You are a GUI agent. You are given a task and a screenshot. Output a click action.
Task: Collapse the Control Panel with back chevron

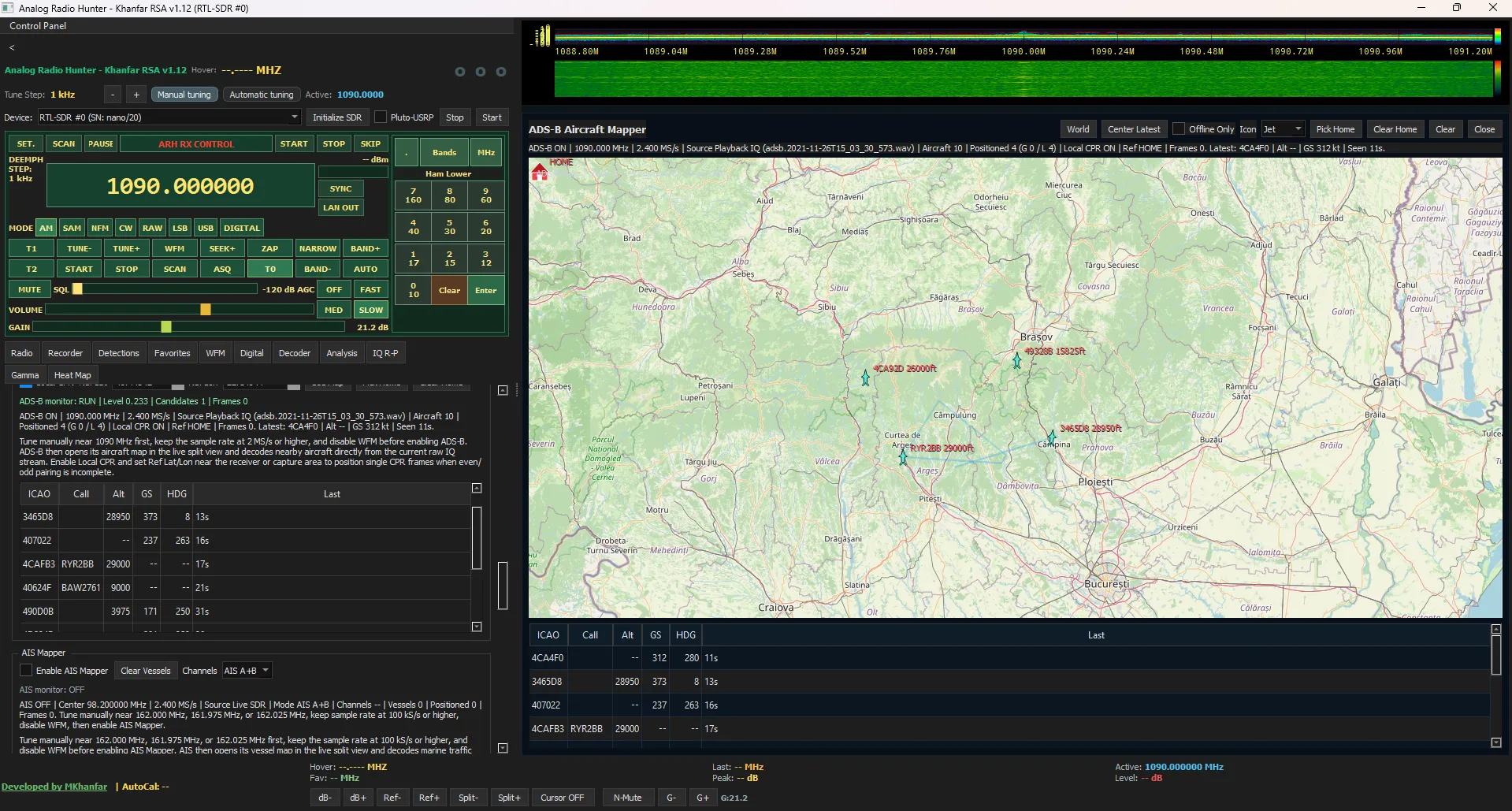(x=12, y=48)
